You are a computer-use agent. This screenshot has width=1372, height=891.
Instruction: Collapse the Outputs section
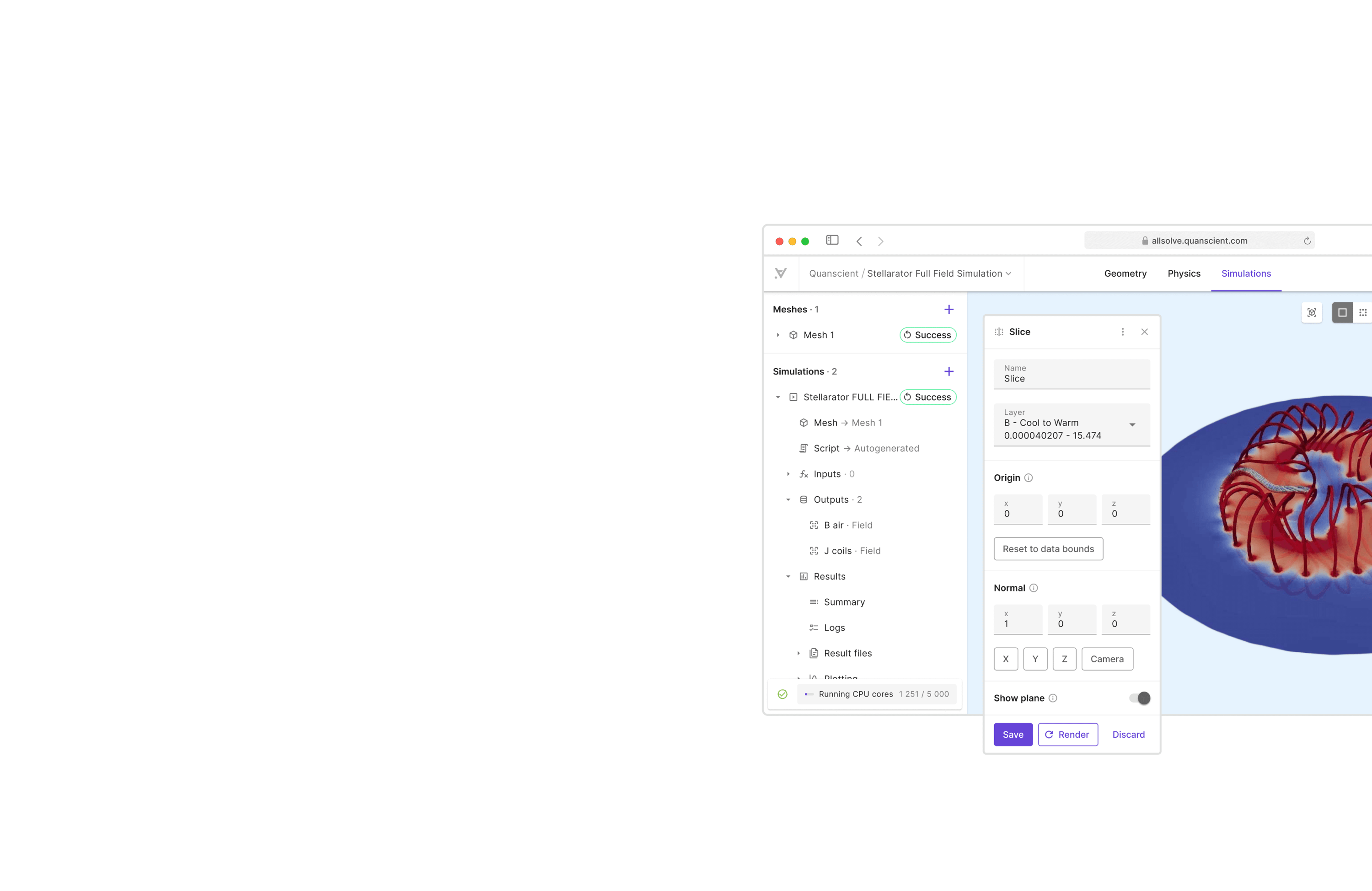(x=788, y=499)
